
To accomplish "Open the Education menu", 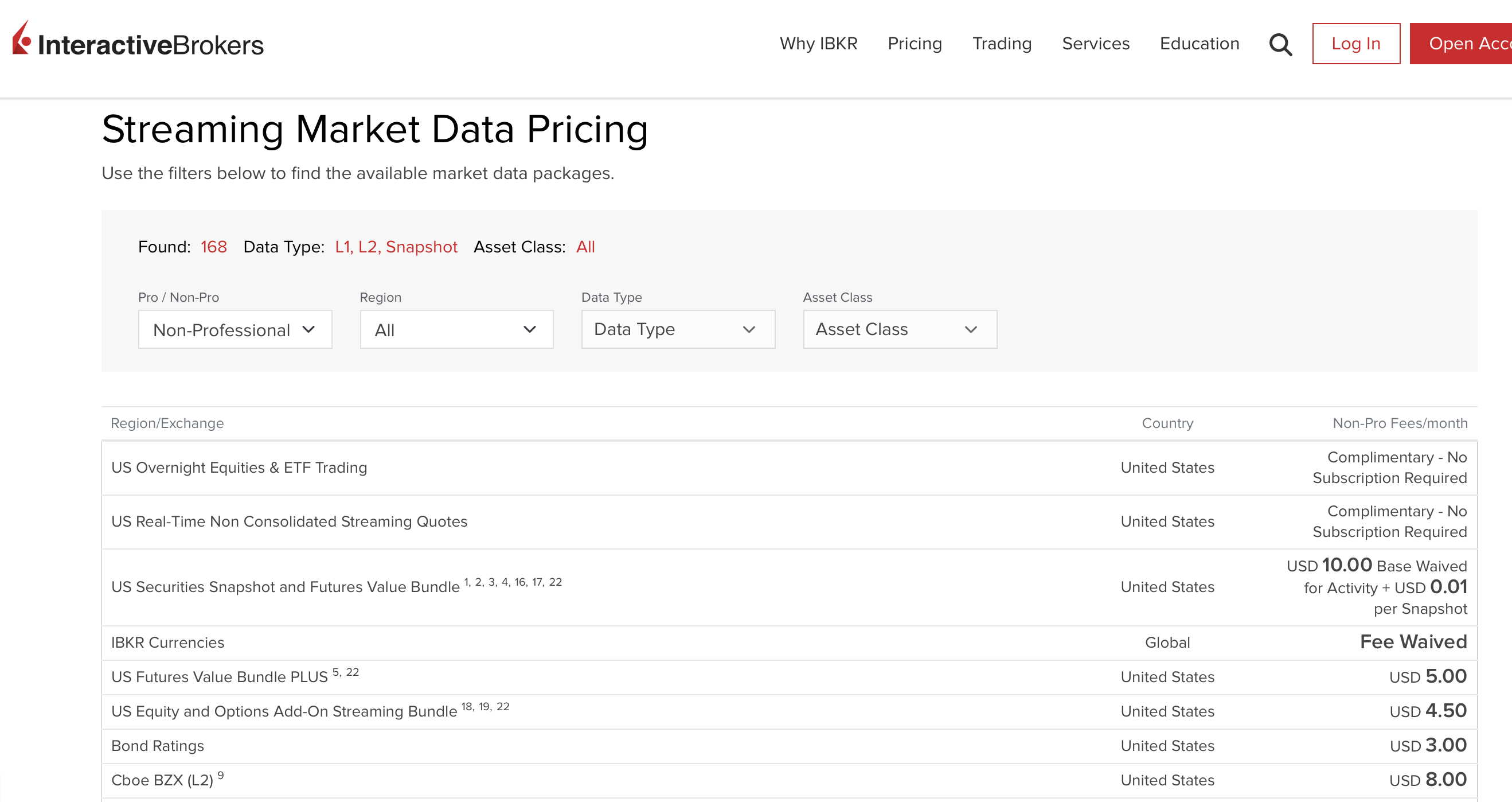I will 1198,44.
